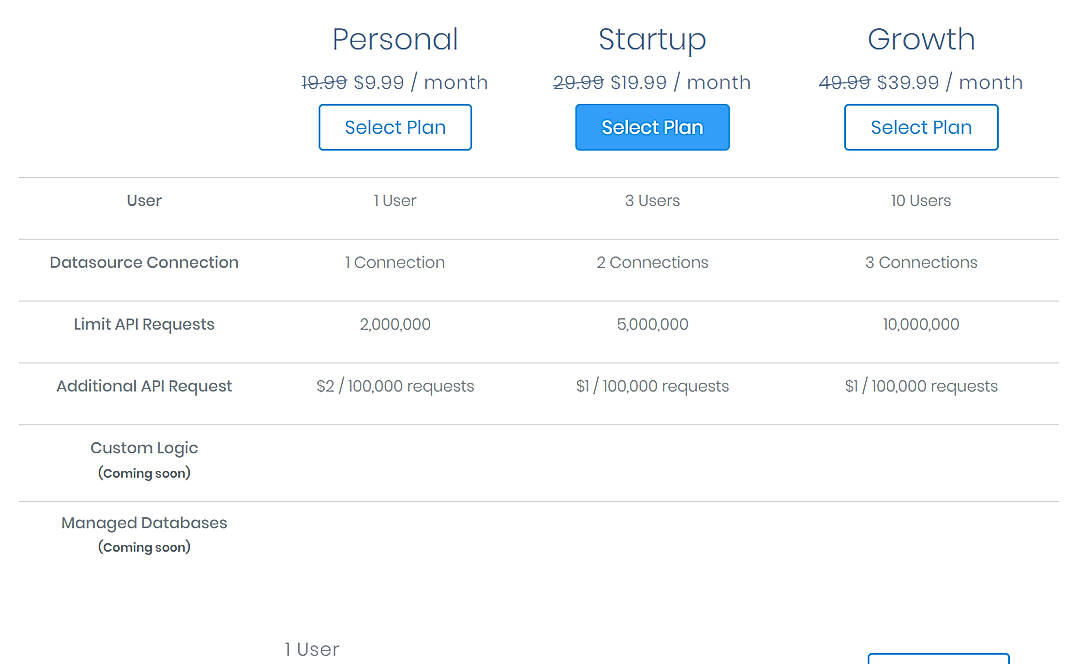Click the 10,000,000 API limit for Growth
The height and width of the screenshot is (664, 1070).
(x=920, y=324)
